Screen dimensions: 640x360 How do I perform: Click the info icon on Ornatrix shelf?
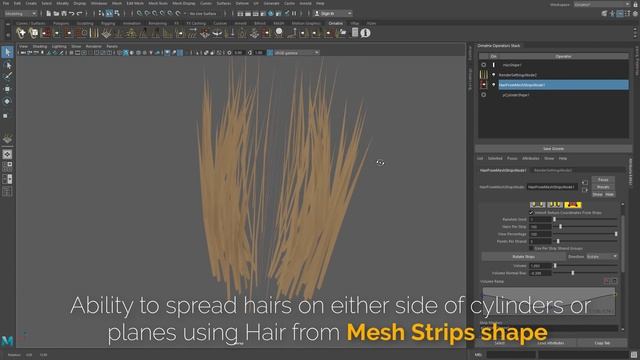click(x=365, y=33)
